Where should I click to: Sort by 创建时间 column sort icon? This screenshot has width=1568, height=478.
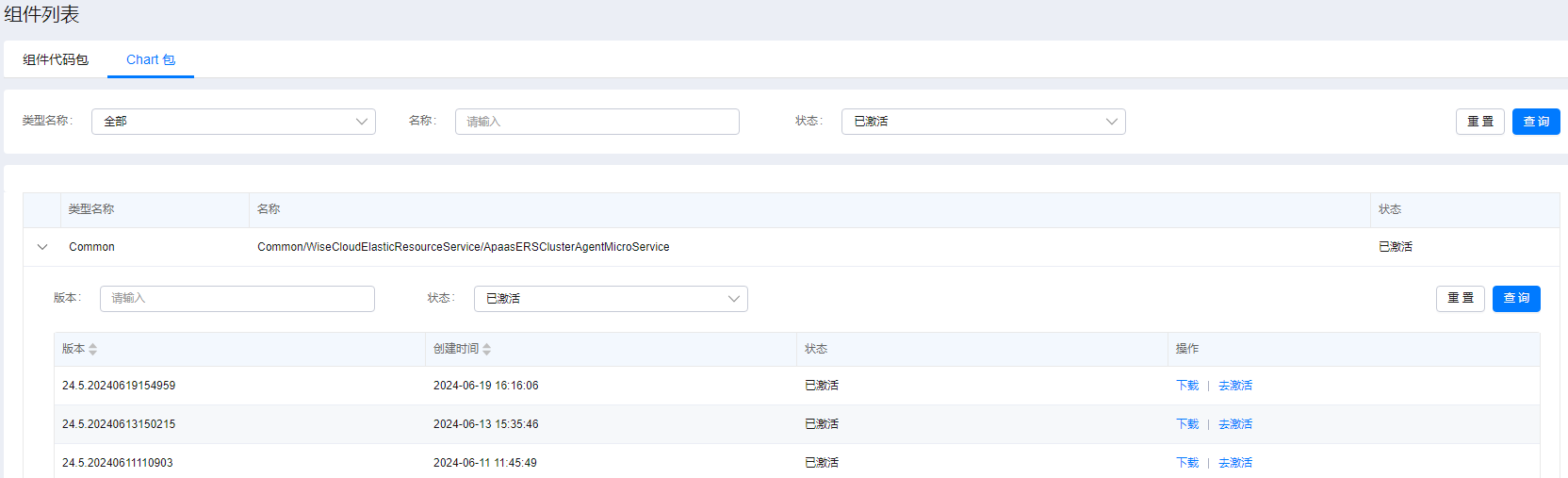(x=486, y=349)
